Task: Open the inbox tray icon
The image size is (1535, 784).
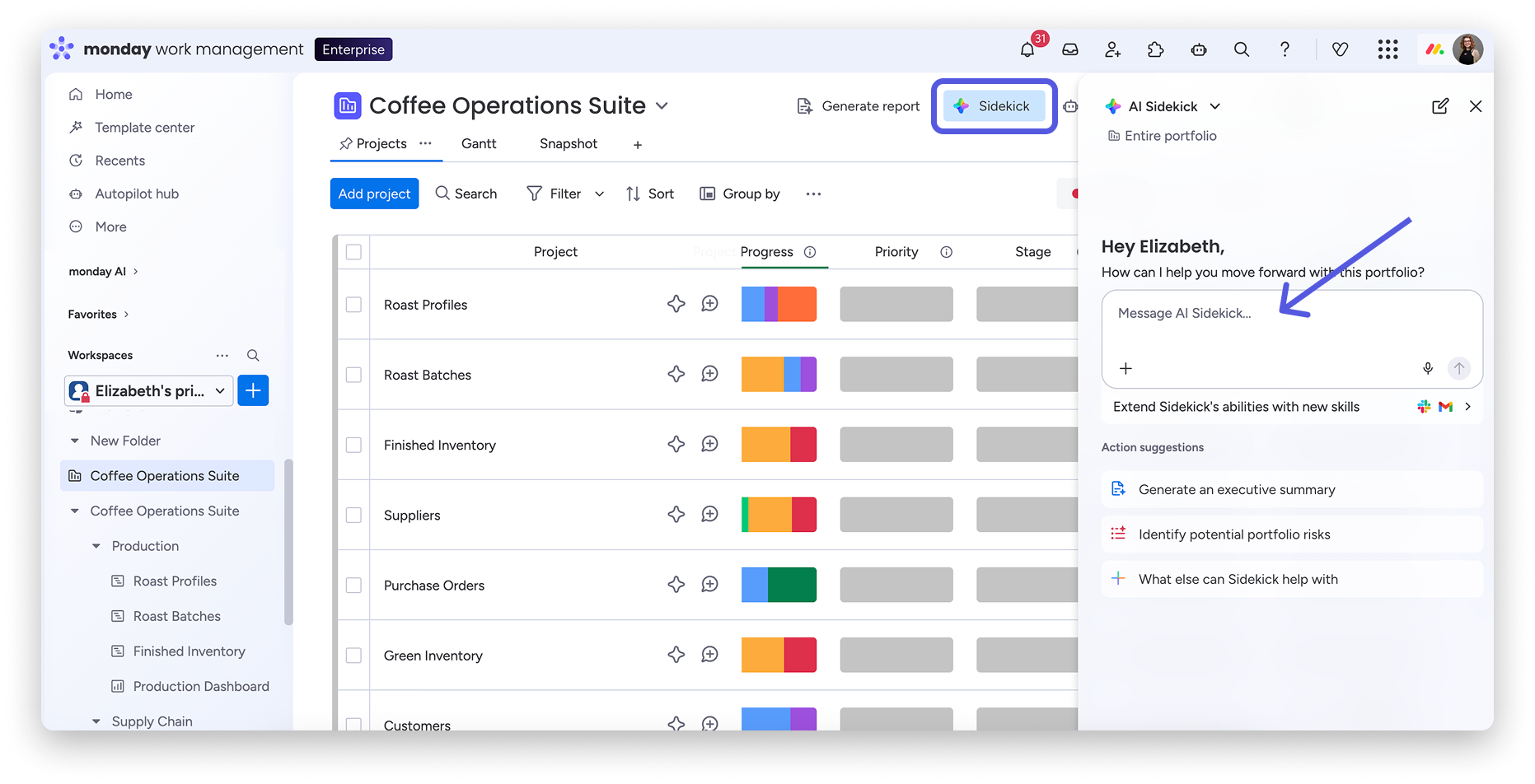Action: 1069,50
